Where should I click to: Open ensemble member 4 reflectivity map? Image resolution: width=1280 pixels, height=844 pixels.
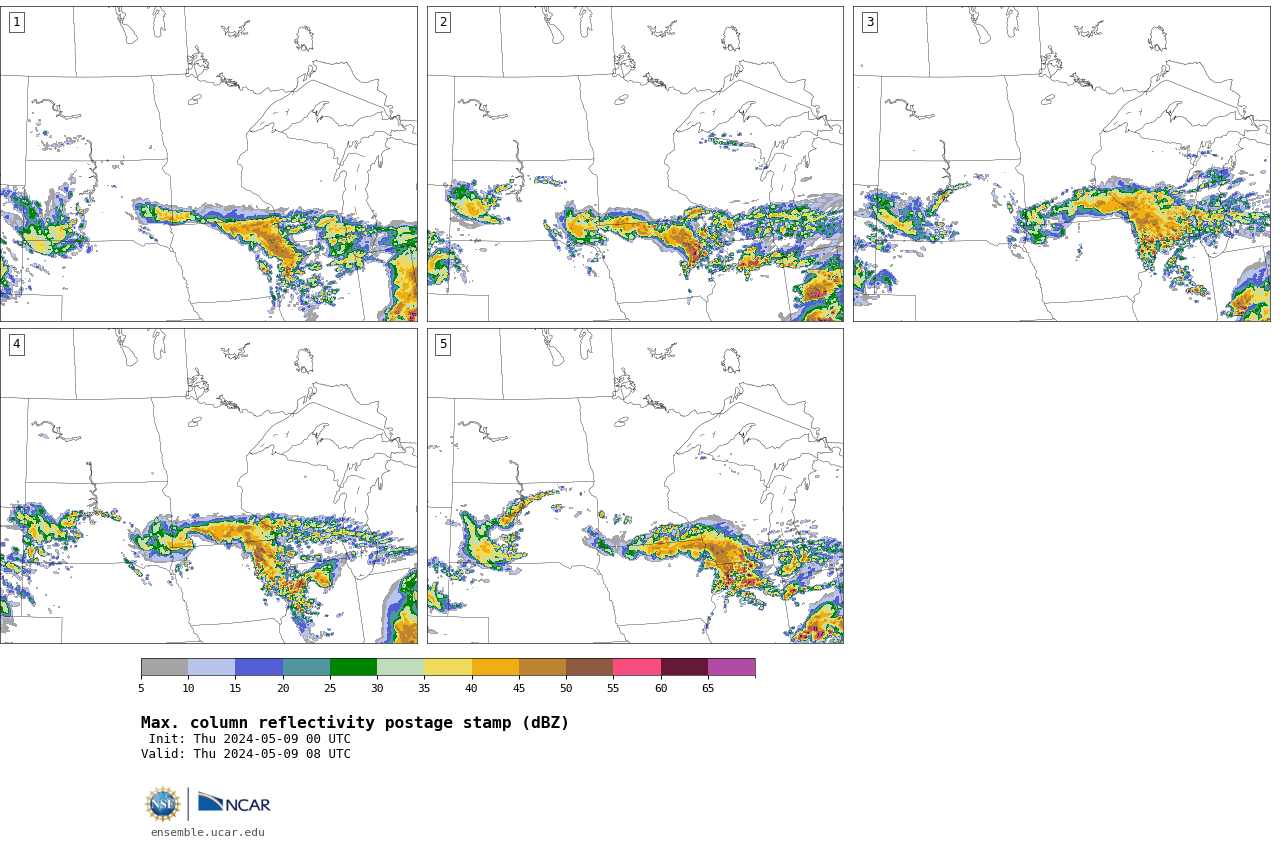208,486
